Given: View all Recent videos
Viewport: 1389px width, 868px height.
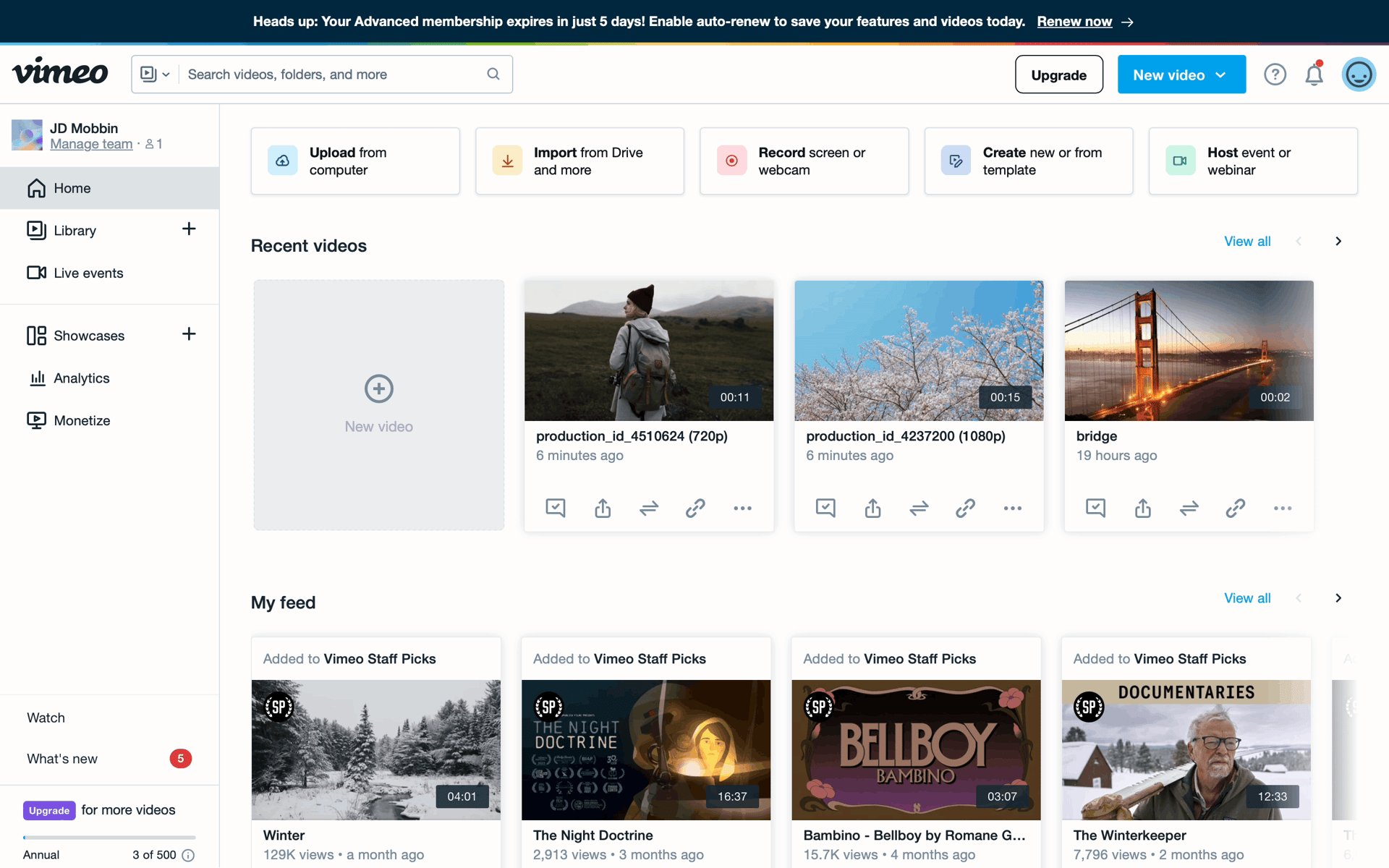Looking at the screenshot, I should coord(1246,241).
